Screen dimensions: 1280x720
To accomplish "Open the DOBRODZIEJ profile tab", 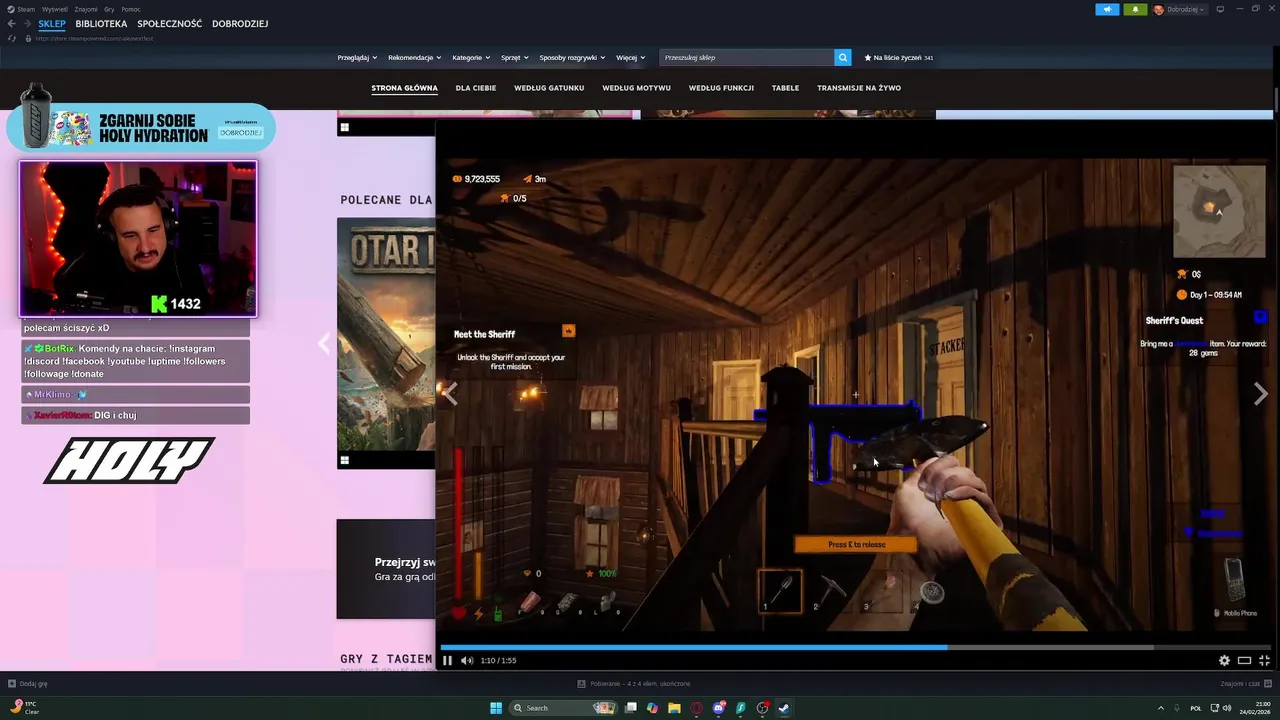I will pyautogui.click(x=240, y=24).
